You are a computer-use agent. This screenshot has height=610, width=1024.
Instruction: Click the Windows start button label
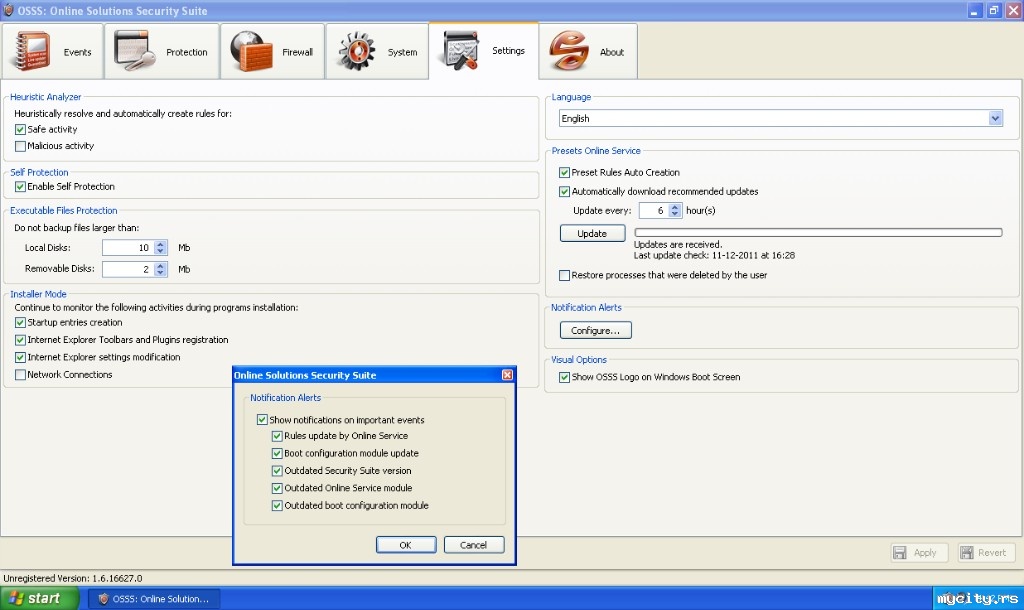[x=44, y=598]
